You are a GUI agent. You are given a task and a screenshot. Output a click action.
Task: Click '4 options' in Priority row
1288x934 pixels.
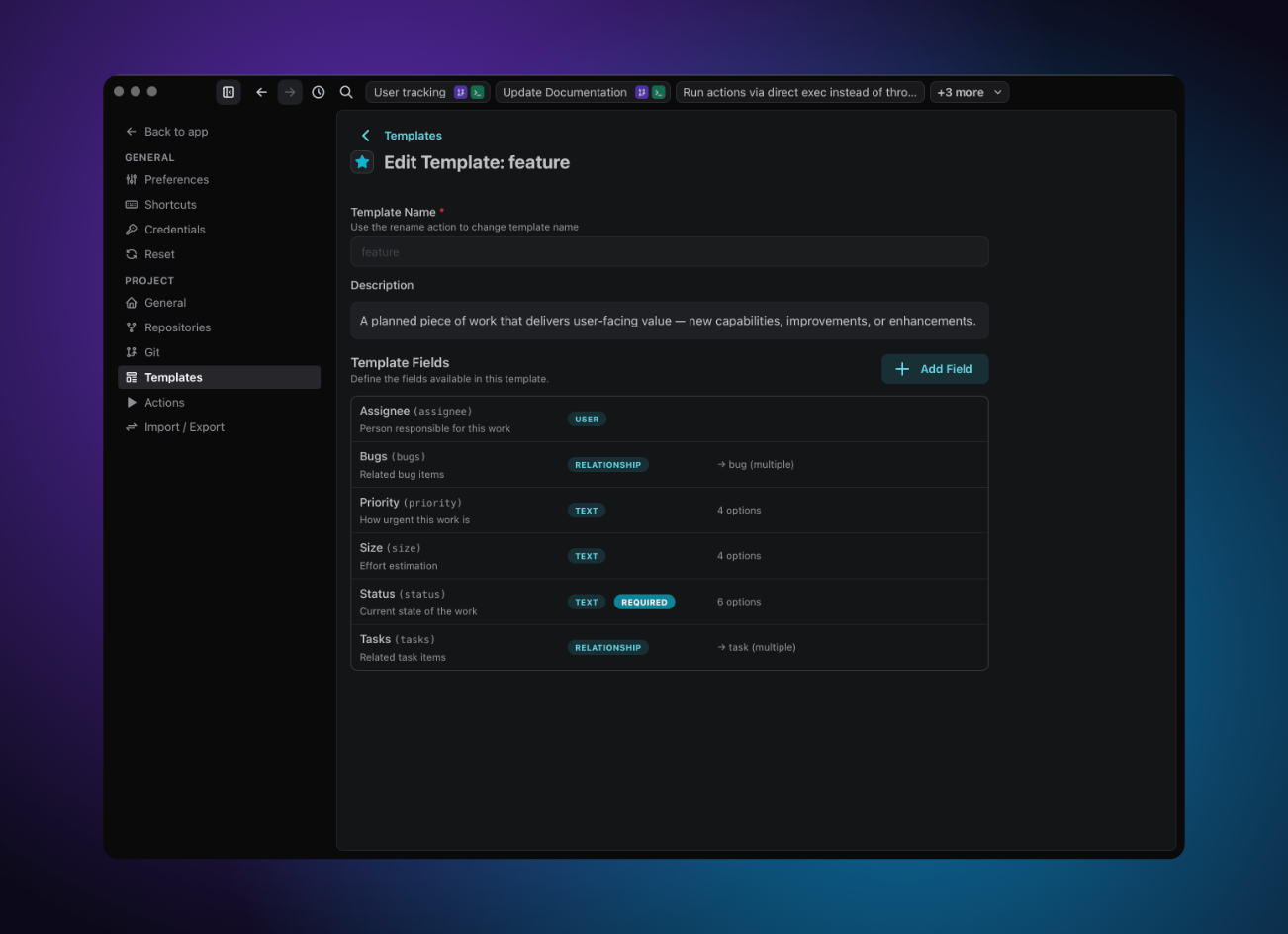(x=739, y=511)
